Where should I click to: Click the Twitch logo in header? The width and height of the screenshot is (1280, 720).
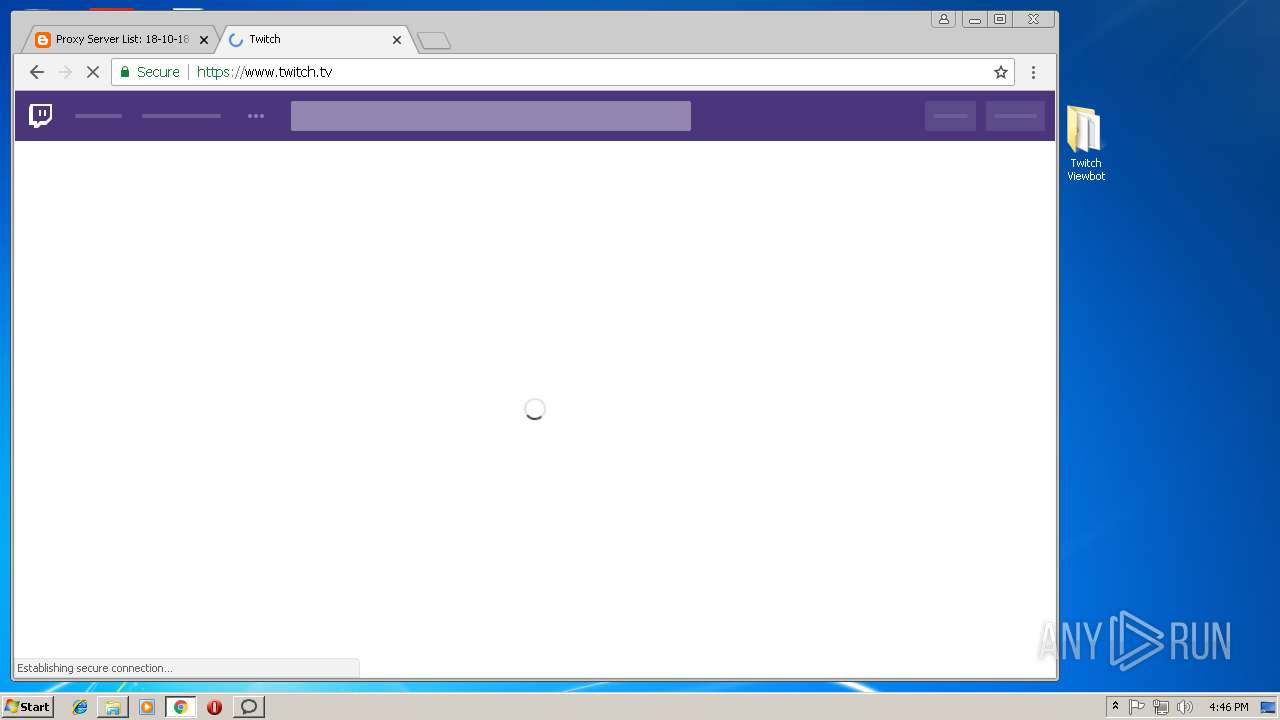(x=41, y=116)
